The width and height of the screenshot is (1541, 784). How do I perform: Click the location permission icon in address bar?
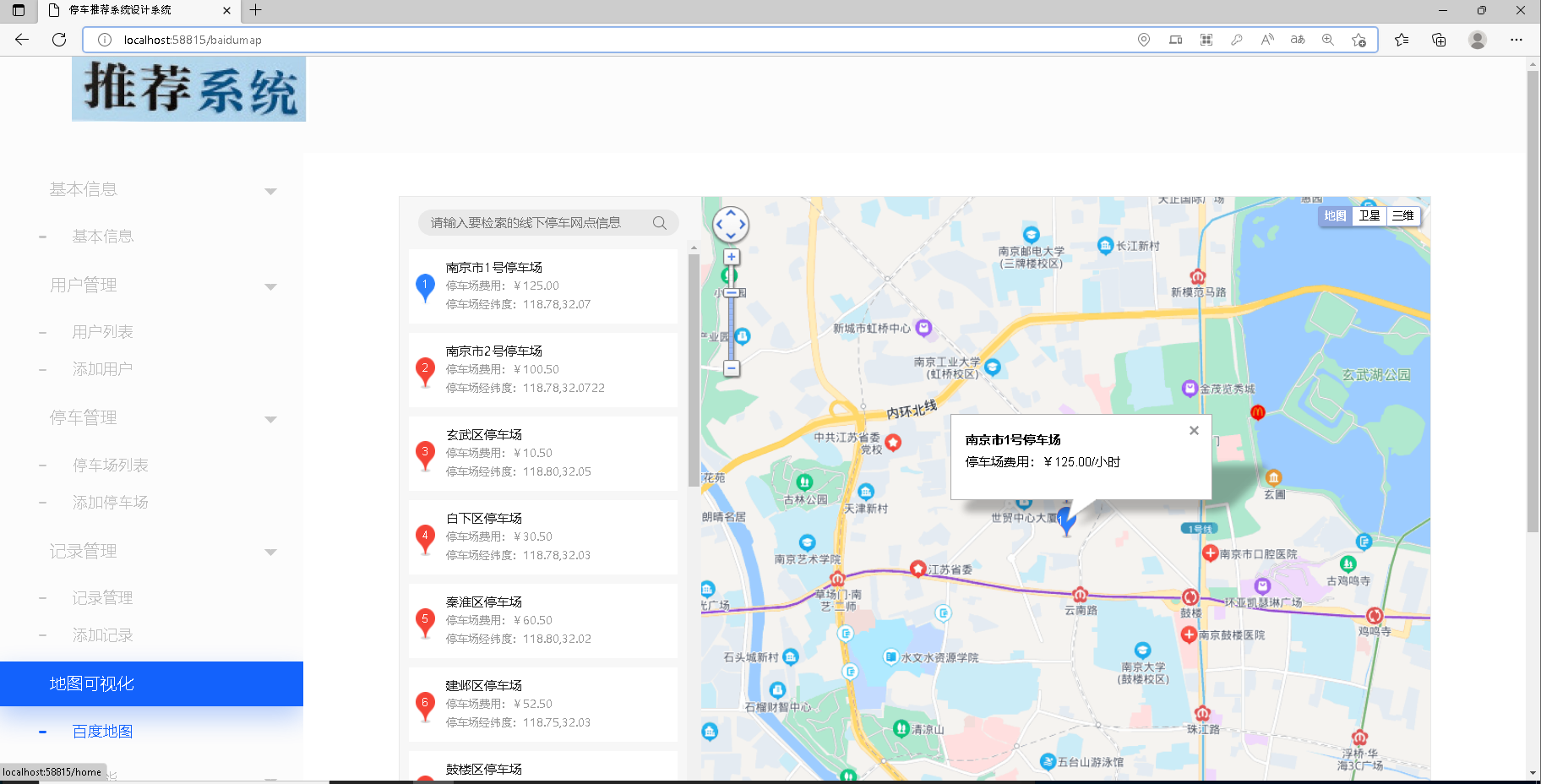(x=1144, y=40)
